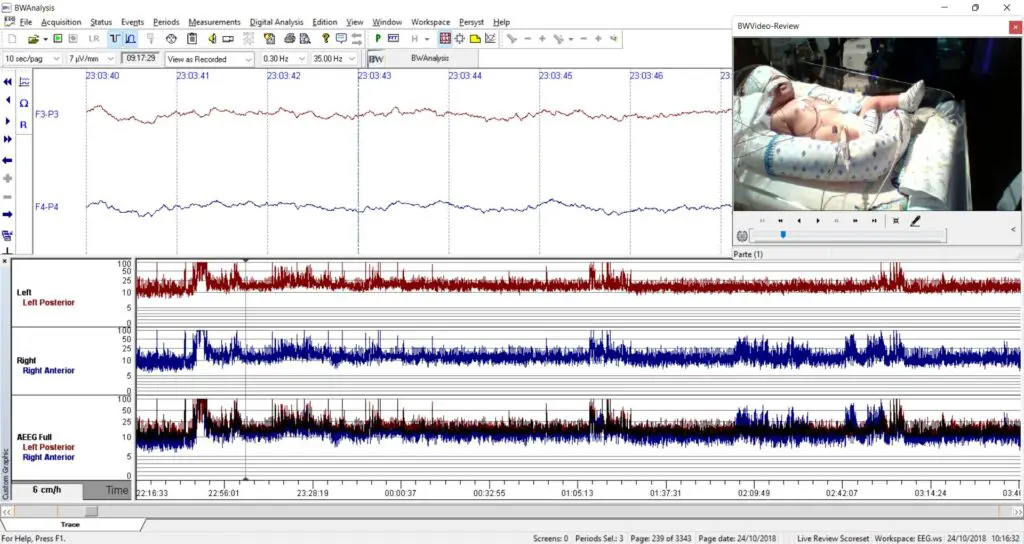The width and height of the screenshot is (1024, 544).
Task: Close the aEEG custom graphic panel
Action: pyautogui.click(x=5, y=261)
